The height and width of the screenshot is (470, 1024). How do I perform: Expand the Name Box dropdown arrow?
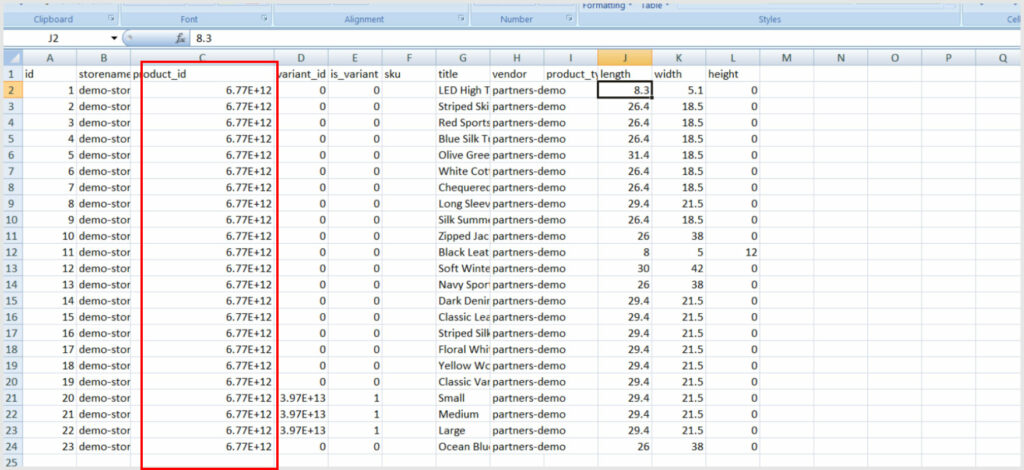114,39
